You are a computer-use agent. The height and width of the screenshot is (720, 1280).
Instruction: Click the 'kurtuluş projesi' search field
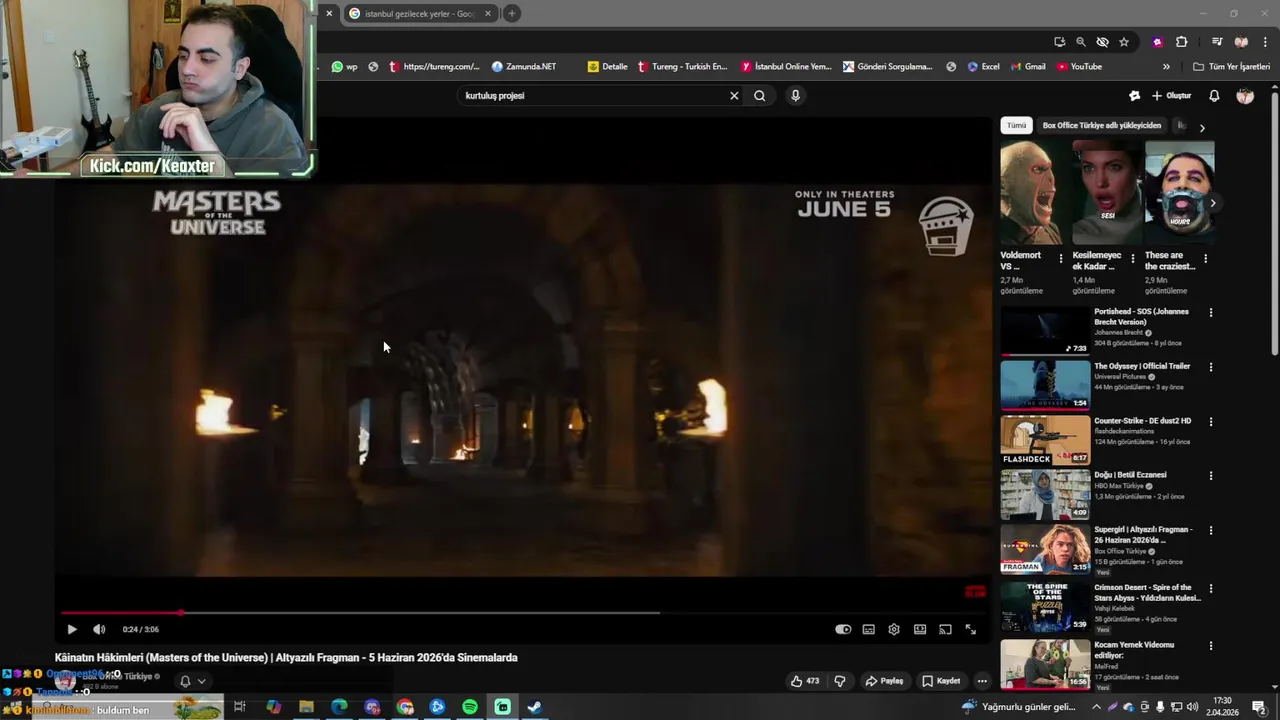pos(595,96)
